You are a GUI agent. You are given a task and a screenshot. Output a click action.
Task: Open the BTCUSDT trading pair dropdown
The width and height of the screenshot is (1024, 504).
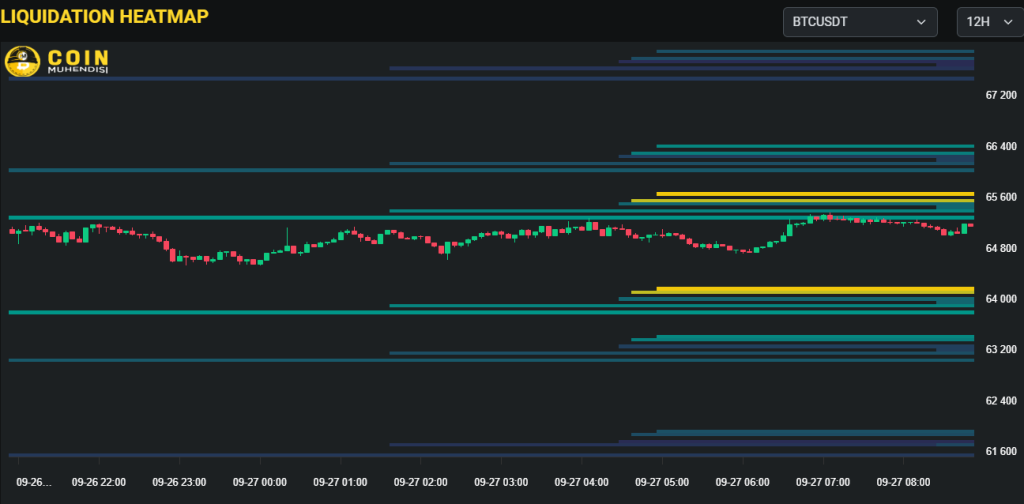click(859, 22)
